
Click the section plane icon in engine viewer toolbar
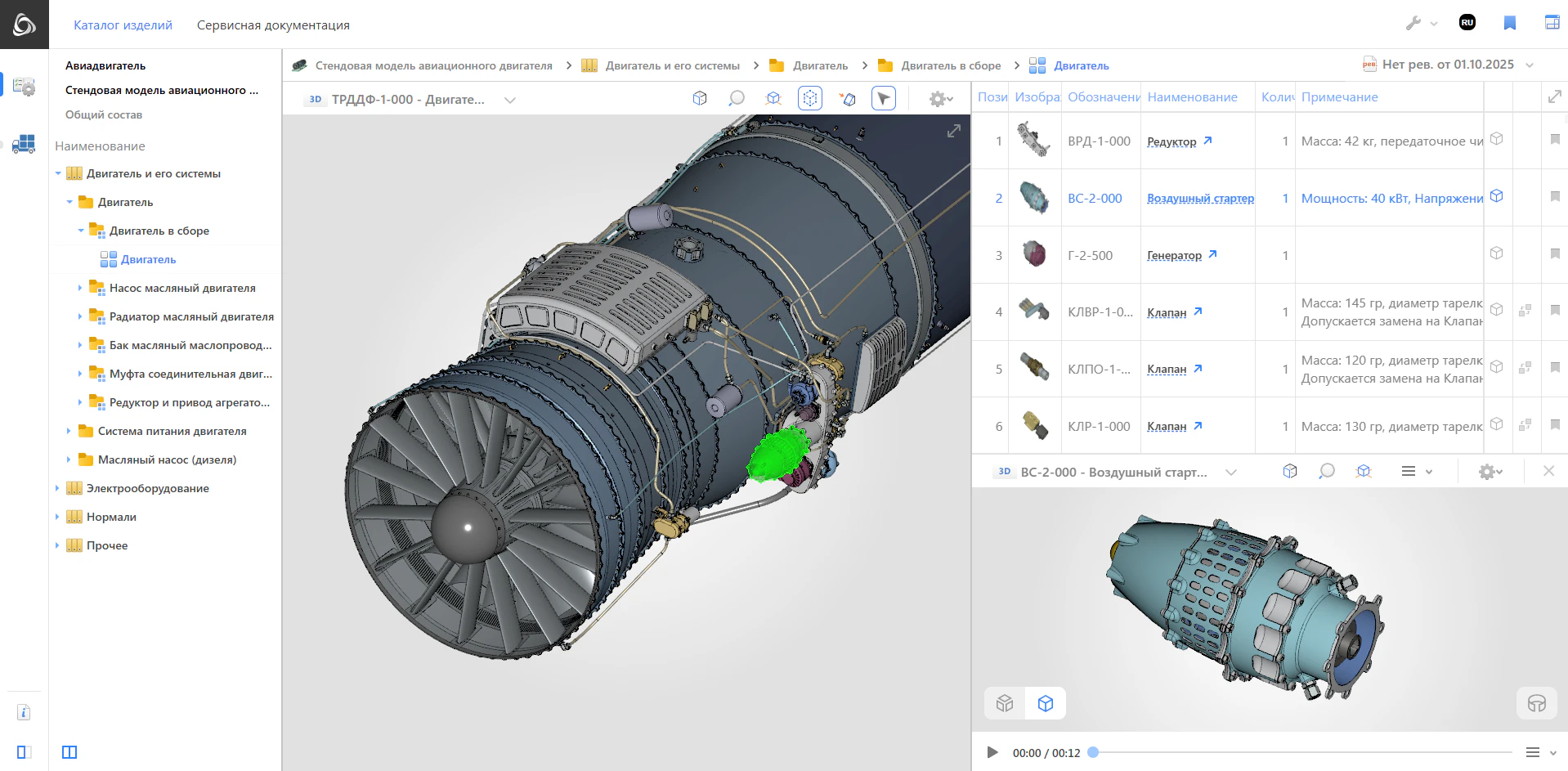point(847,99)
